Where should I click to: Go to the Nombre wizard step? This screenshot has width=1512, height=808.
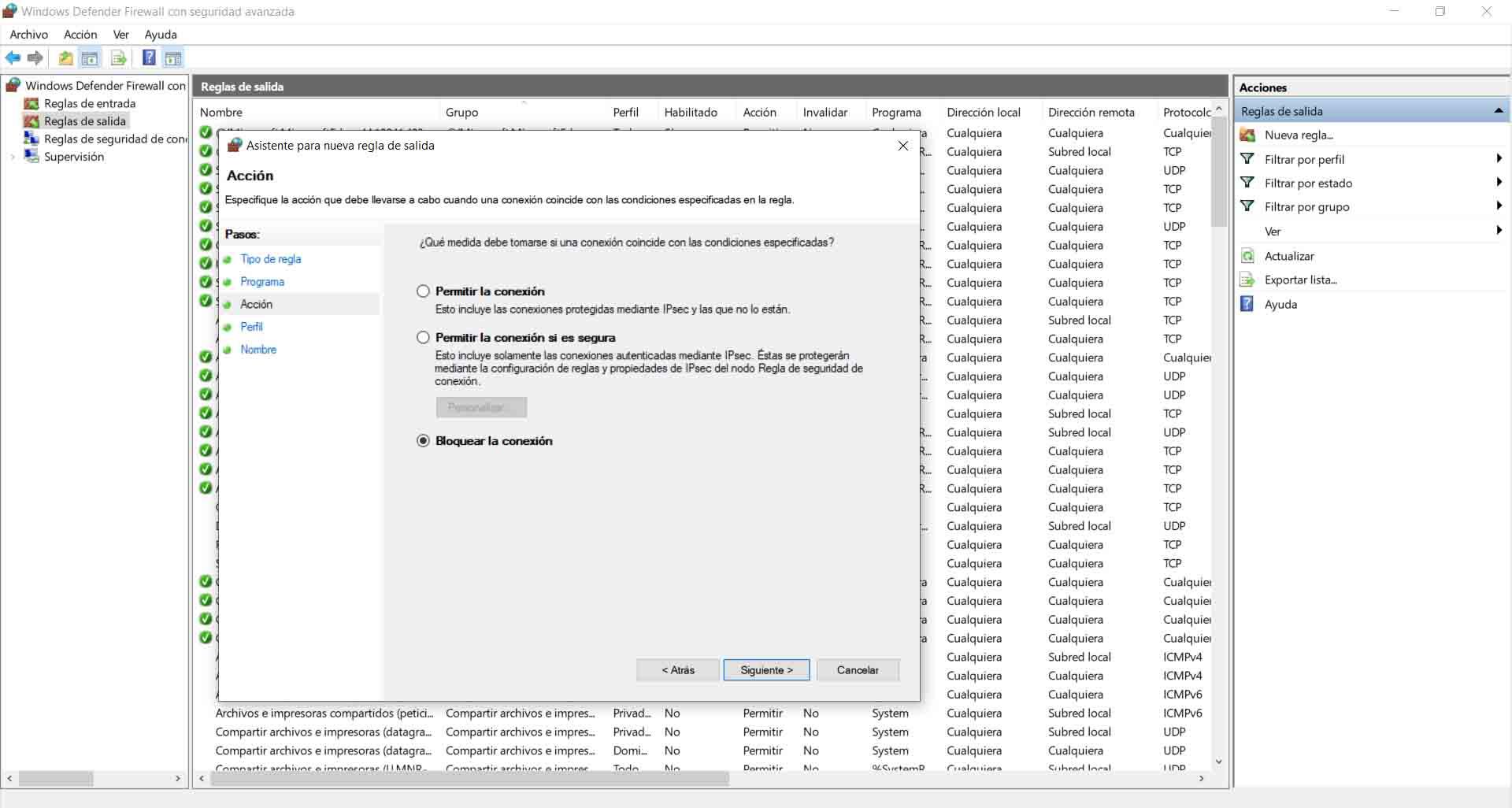[x=258, y=350]
